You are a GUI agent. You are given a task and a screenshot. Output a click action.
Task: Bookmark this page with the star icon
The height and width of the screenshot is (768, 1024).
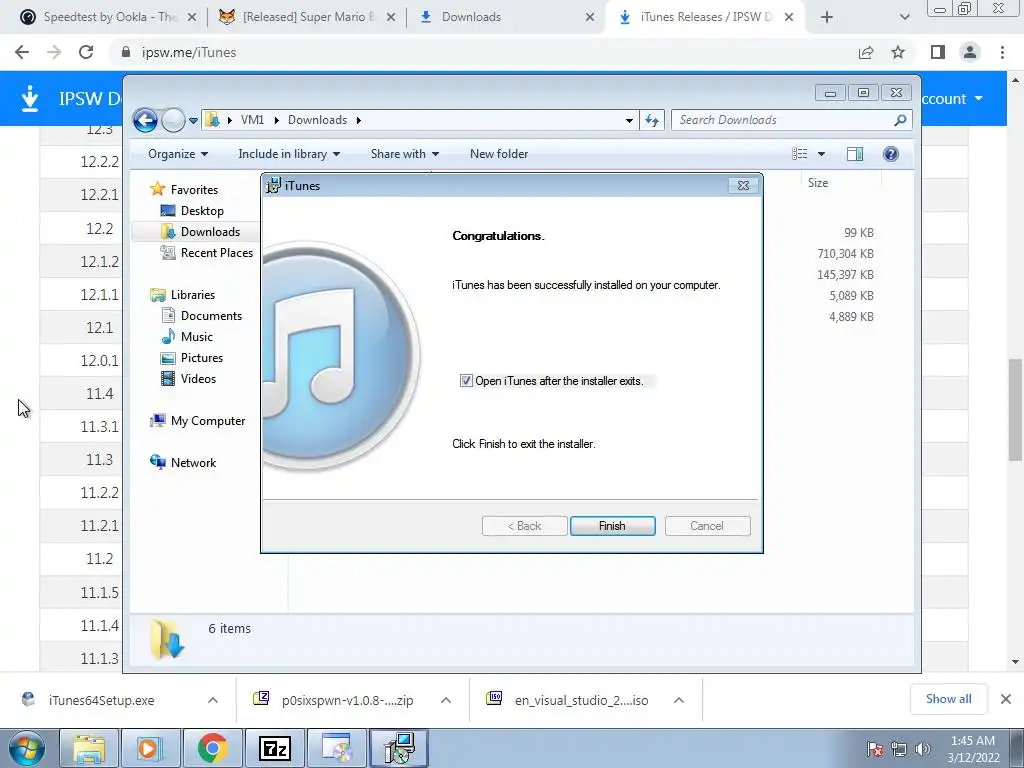898,52
